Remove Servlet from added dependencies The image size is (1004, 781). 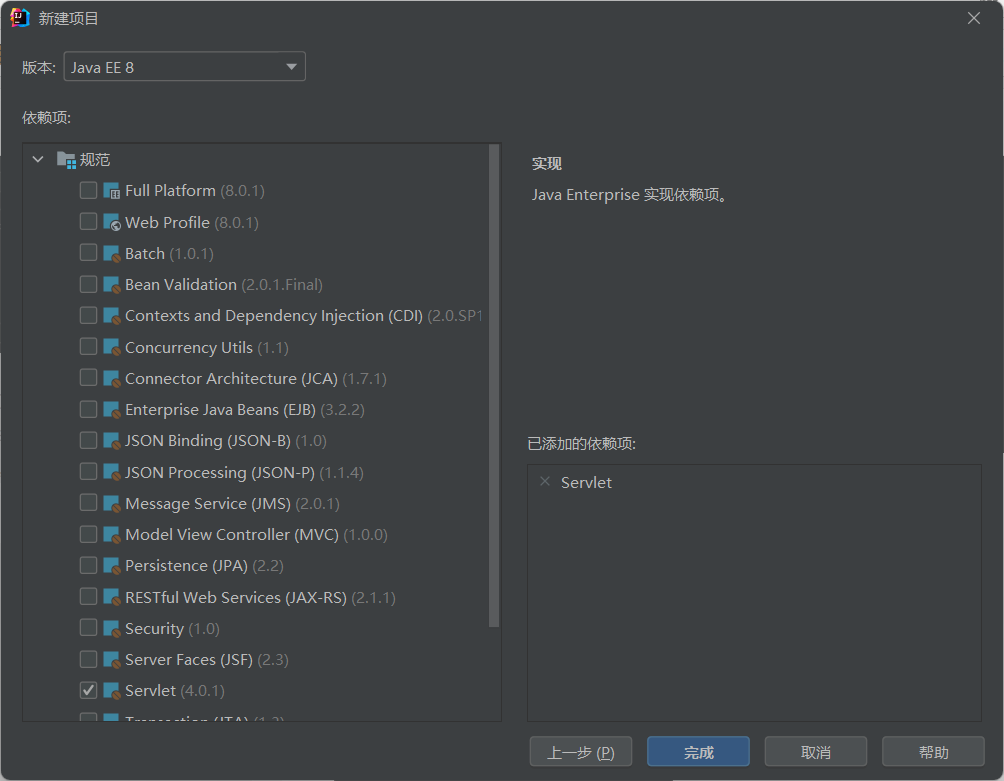(545, 481)
